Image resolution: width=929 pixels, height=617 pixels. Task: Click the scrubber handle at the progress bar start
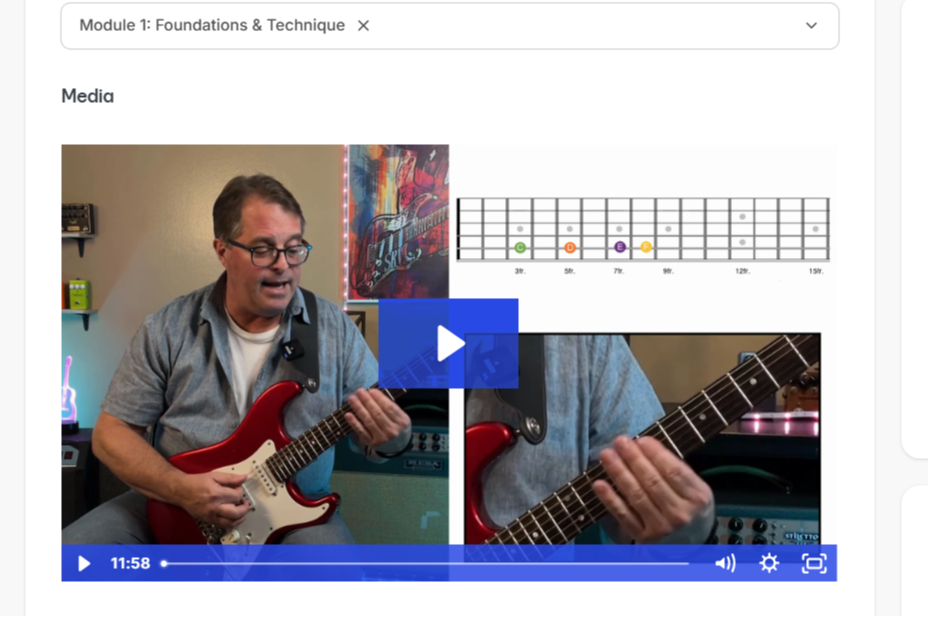[164, 564]
